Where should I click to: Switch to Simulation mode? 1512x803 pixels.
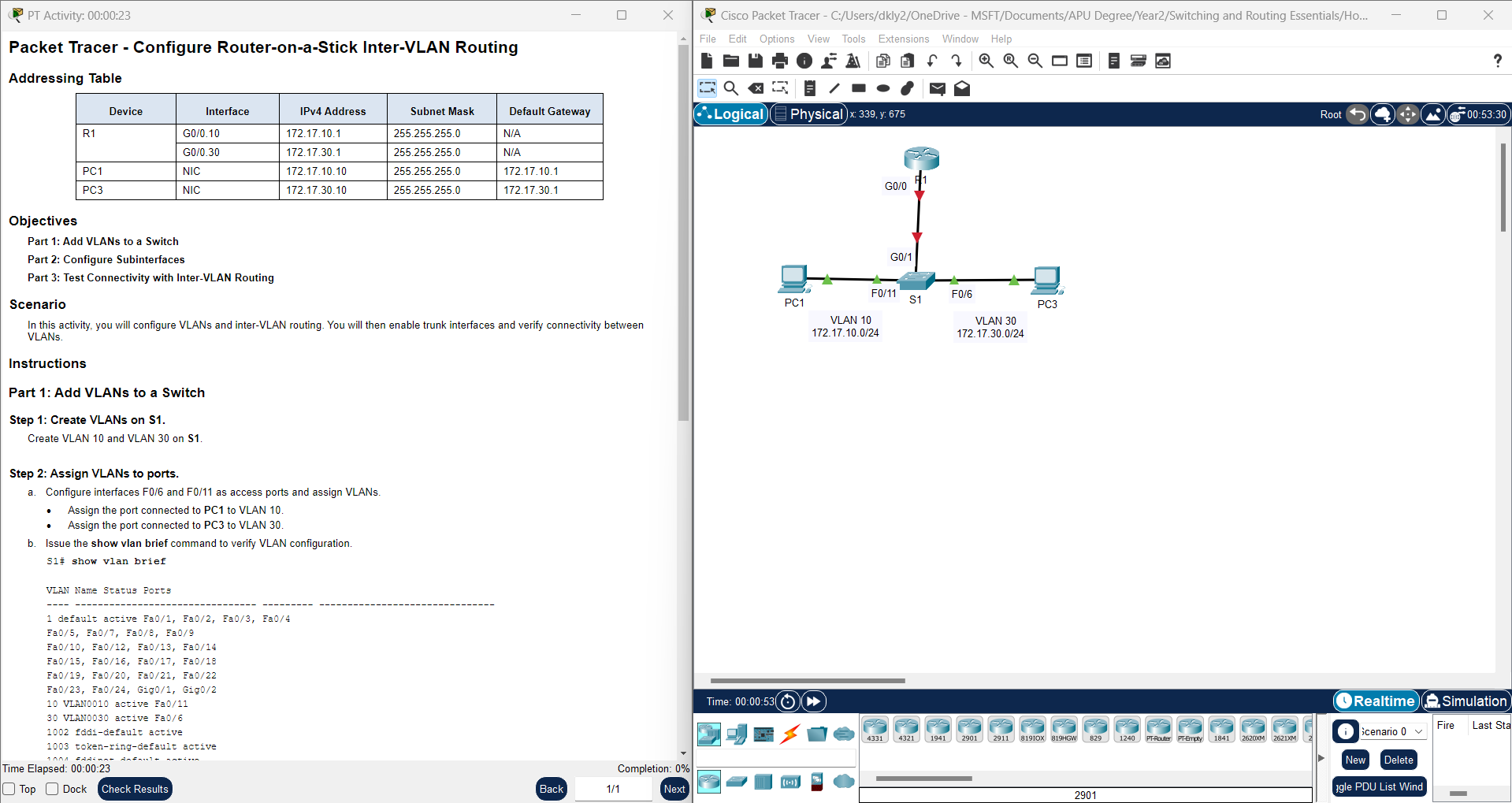pyautogui.click(x=1466, y=701)
